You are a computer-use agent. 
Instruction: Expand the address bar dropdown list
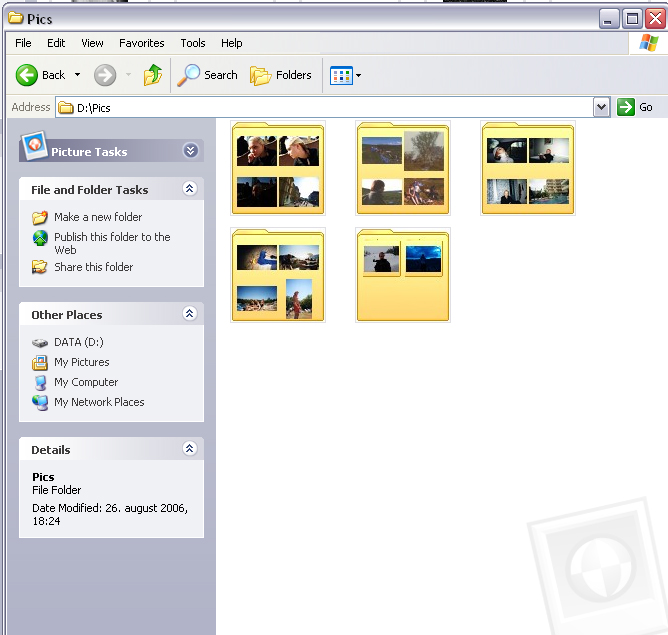pos(601,107)
